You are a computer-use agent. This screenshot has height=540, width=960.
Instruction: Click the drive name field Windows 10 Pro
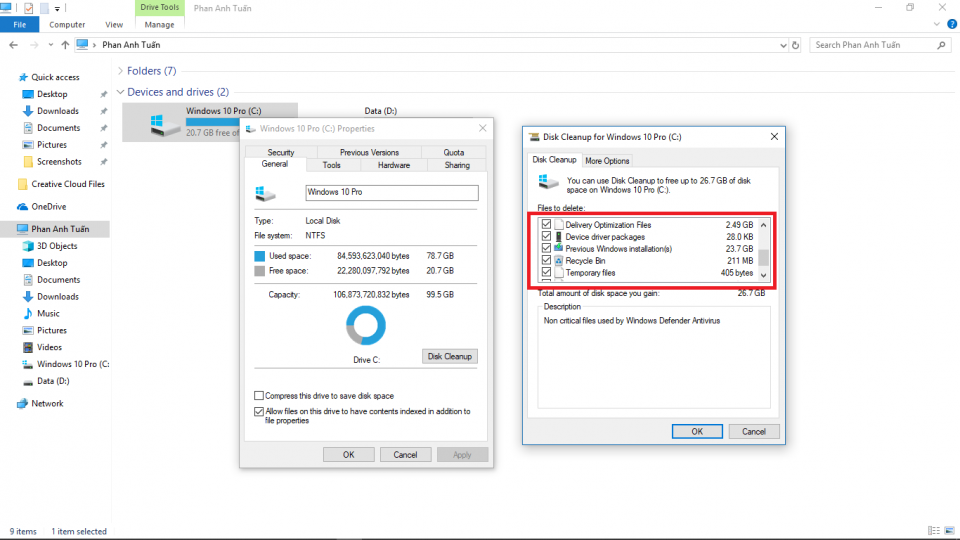392,192
